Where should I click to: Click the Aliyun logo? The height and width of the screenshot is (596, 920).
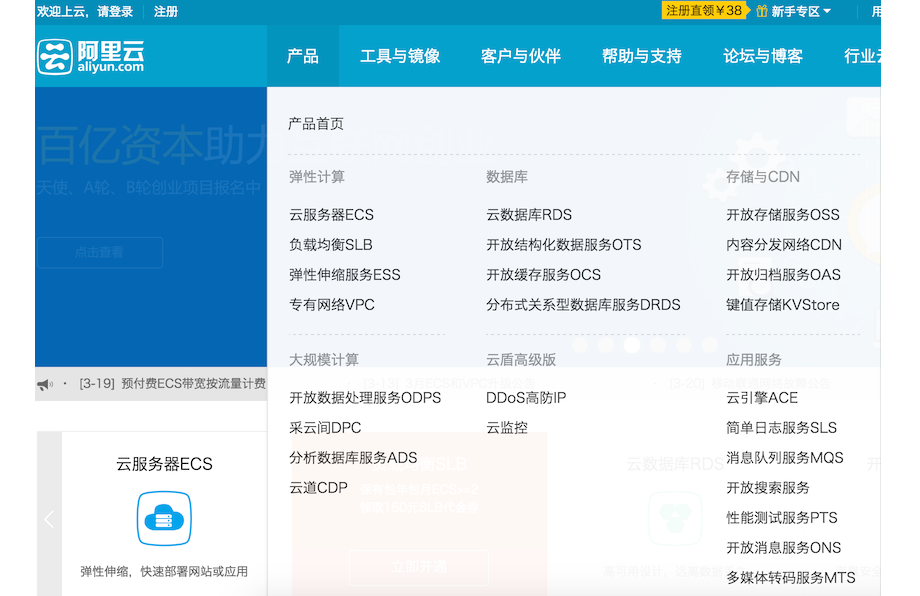pyautogui.click(x=90, y=56)
